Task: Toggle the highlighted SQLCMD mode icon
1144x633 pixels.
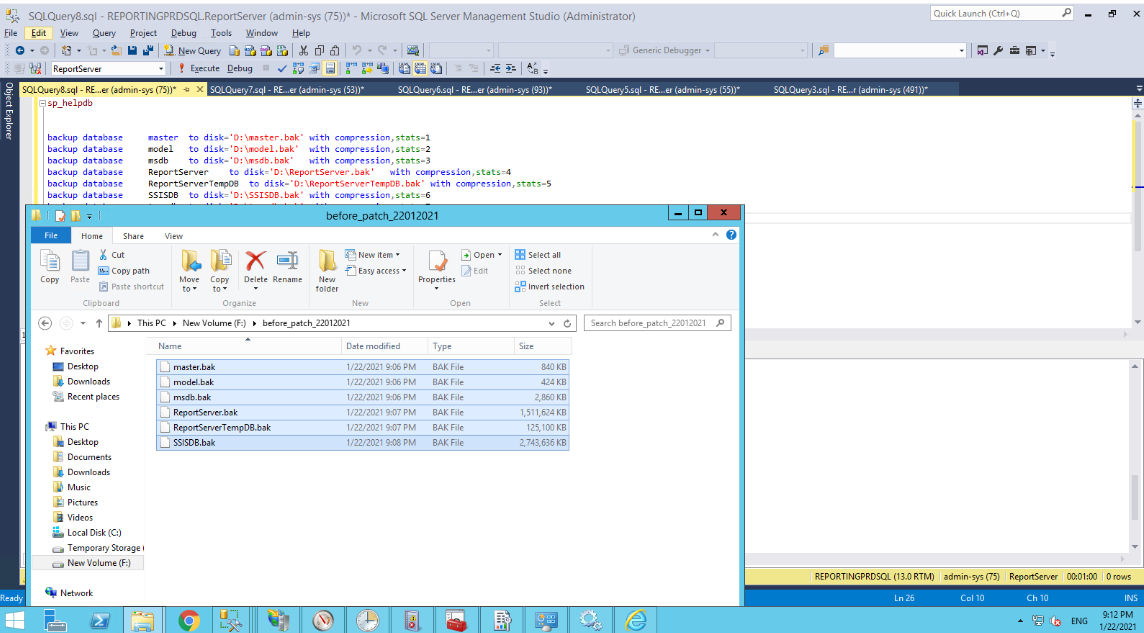Action: pos(331,69)
